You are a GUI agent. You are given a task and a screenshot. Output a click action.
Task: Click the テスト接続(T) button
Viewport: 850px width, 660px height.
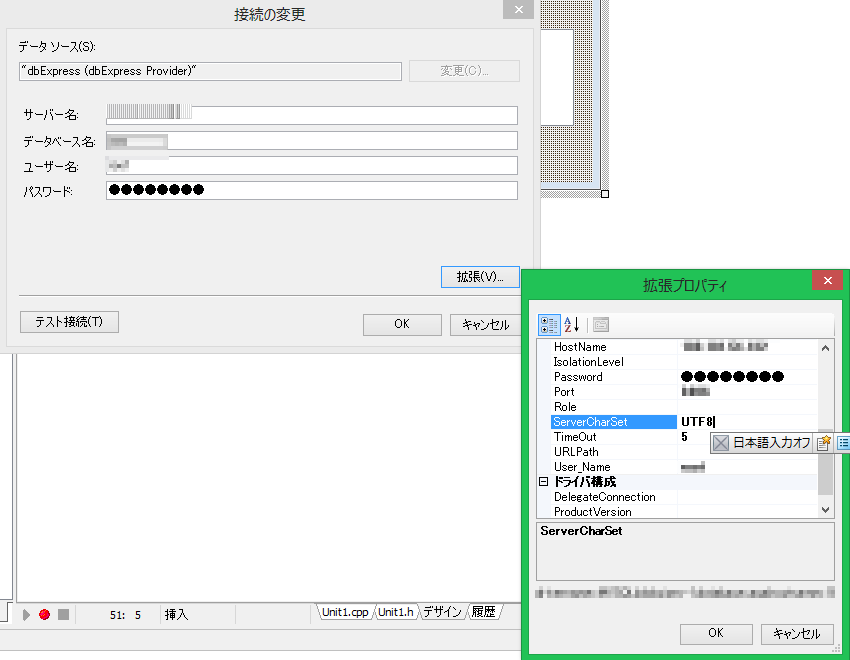(x=69, y=322)
